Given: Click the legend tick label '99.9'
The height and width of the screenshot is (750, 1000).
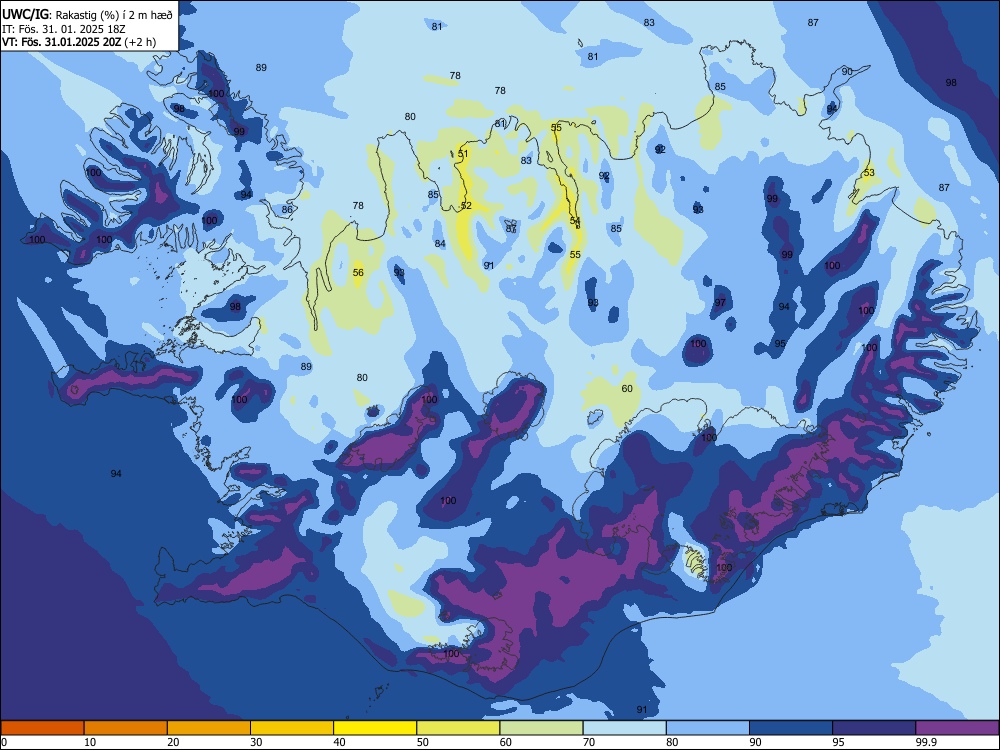Looking at the screenshot, I should [x=926, y=742].
